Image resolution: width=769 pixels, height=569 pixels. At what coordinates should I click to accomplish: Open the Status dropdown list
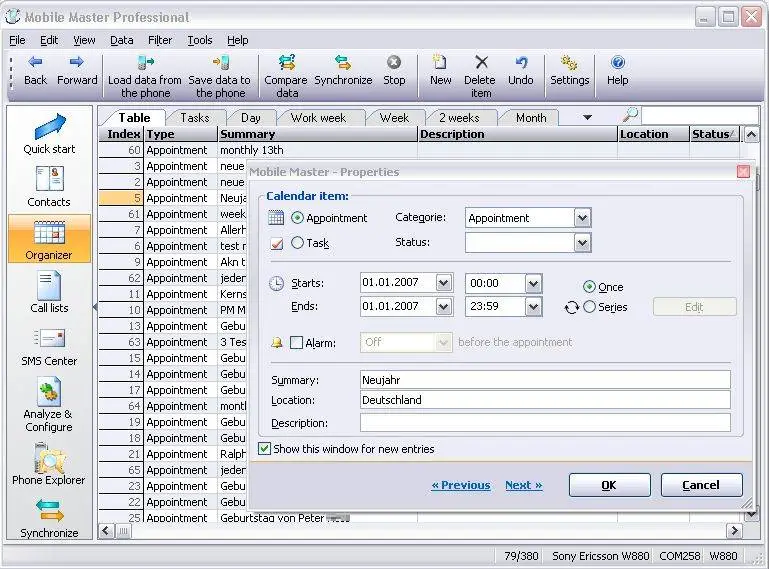[x=582, y=243]
